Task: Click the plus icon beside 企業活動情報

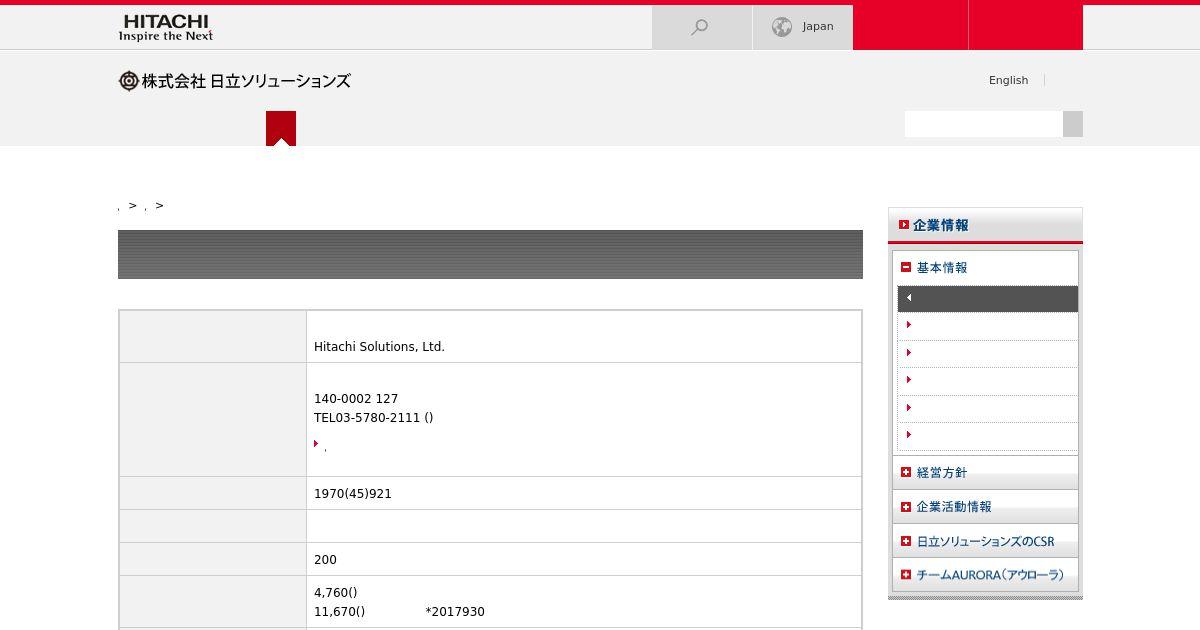Action: [x=906, y=506]
